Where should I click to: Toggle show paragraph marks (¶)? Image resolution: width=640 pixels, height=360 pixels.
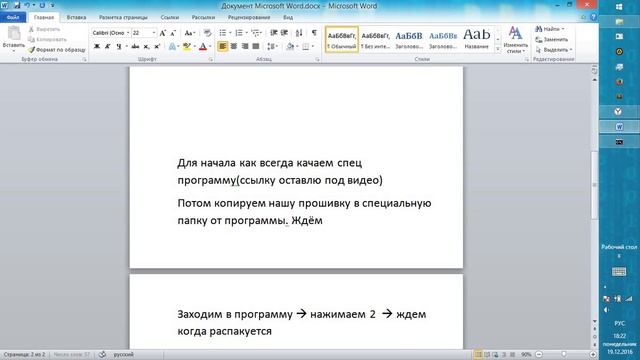point(314,33)
